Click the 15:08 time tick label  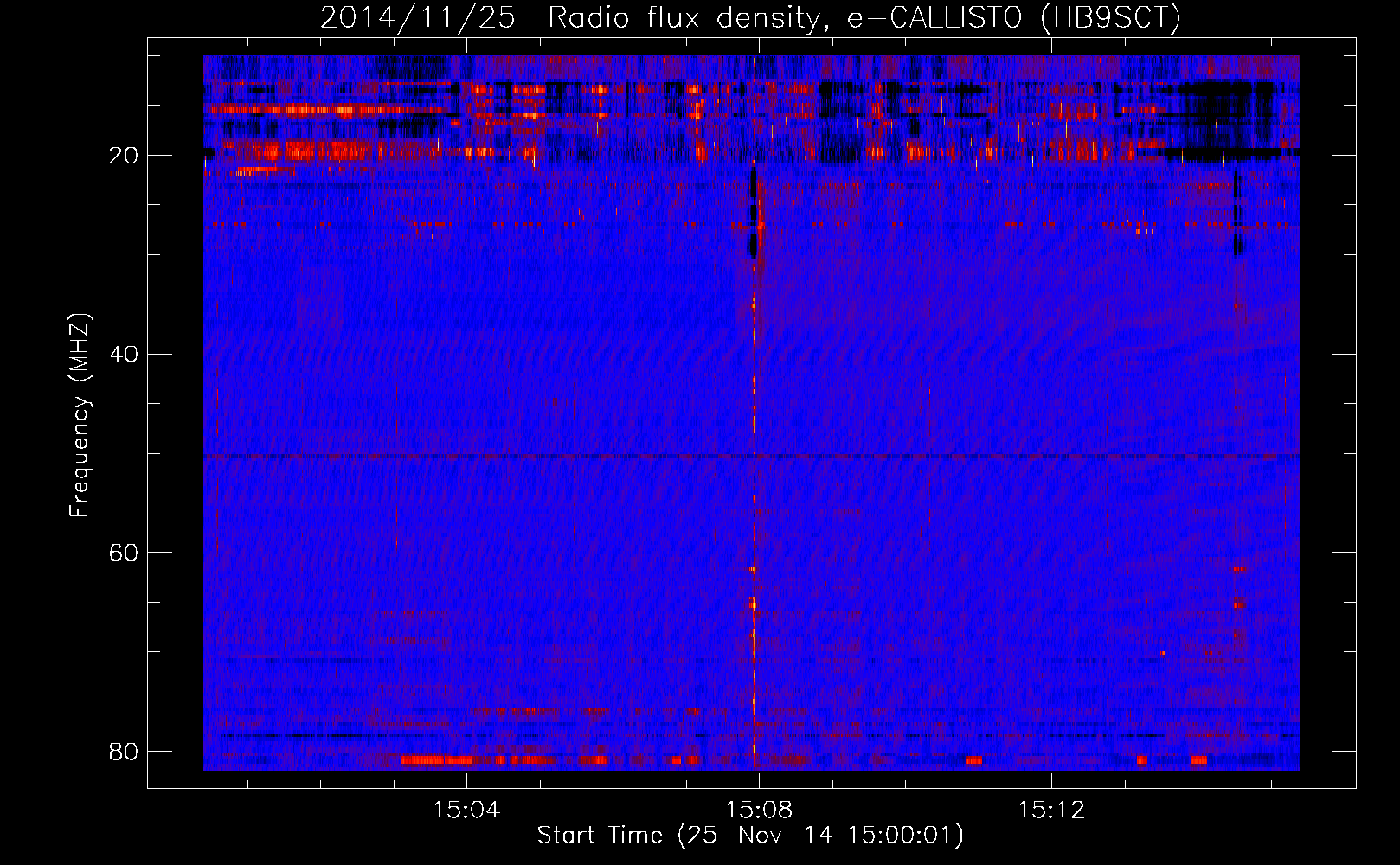click(759, 811)
